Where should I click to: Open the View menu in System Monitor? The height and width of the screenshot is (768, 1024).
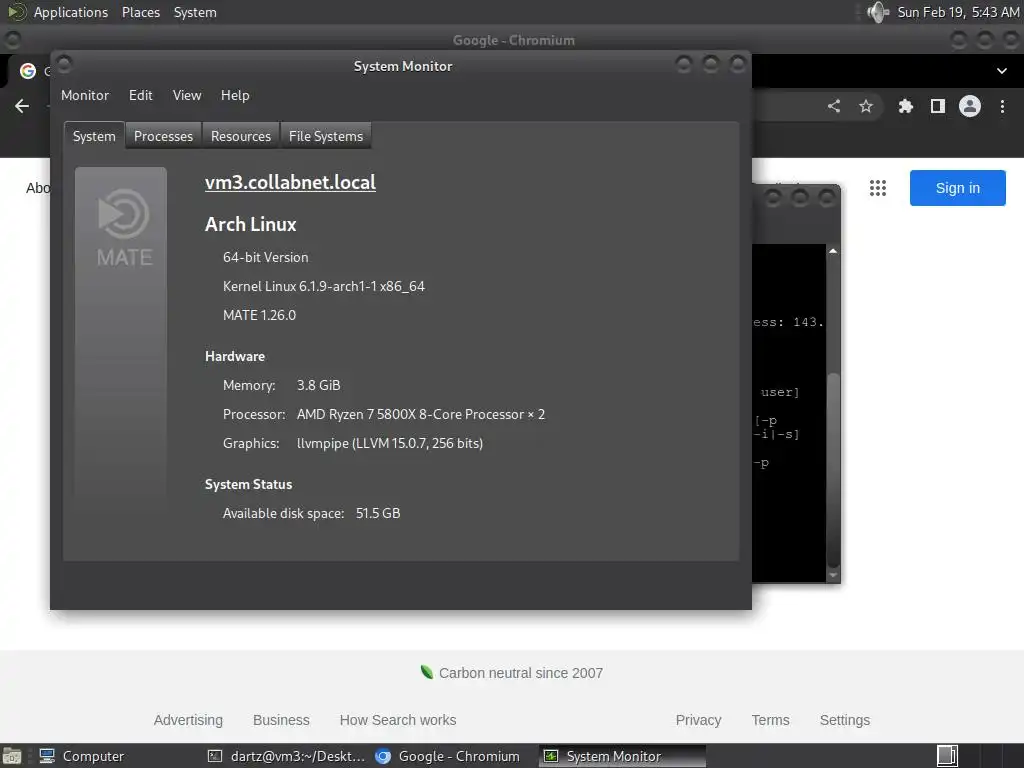(x=187, y=95)
